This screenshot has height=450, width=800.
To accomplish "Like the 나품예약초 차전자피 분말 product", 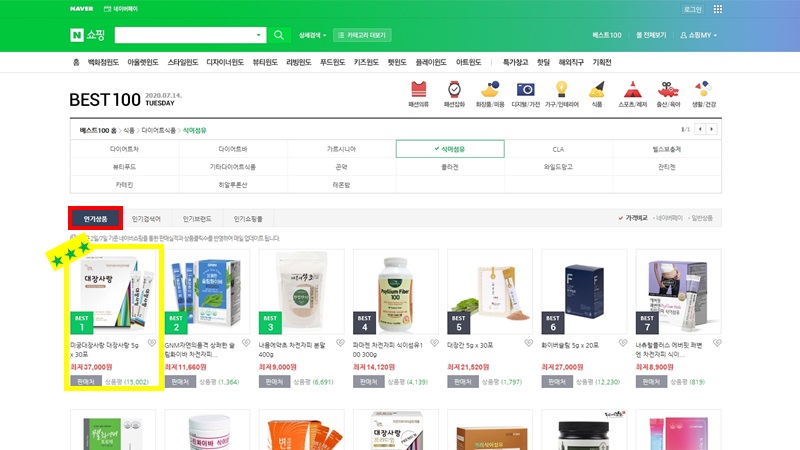I will [x=340, y=343].
